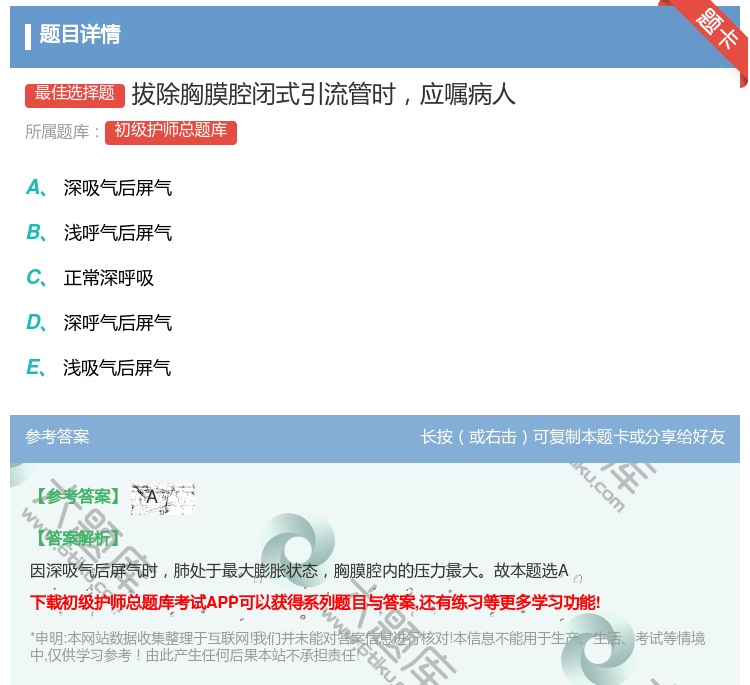Click the 长按（或右击）可复制本题卡 hint text
The width and height of the screenshot is (750, 685).
[x=573, y=437]
